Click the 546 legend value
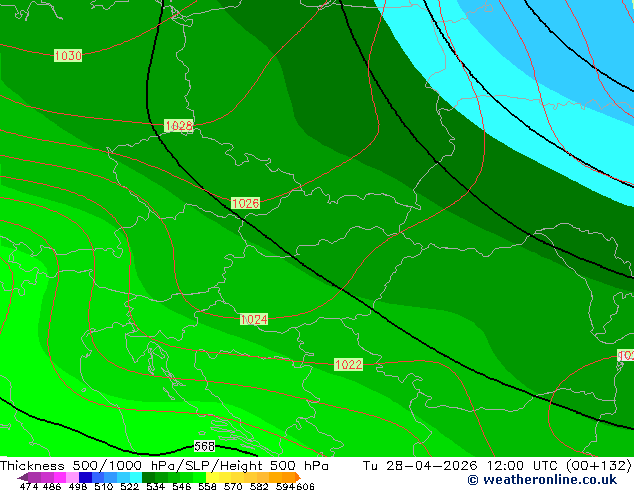Image resolution: width=634 pixels, height=490 pixels. coord(182,486)
